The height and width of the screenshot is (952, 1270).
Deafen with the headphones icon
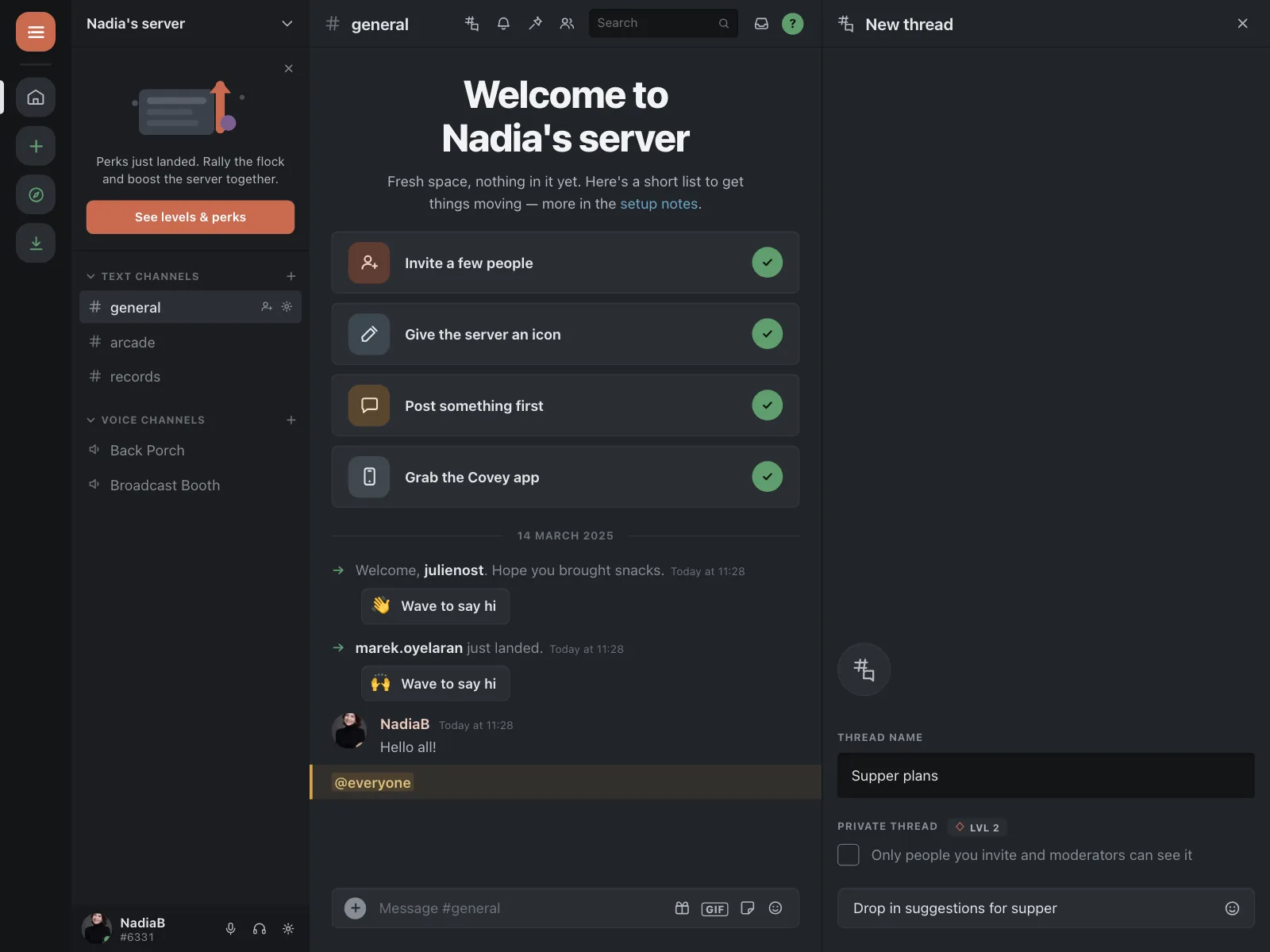[260, 928]
